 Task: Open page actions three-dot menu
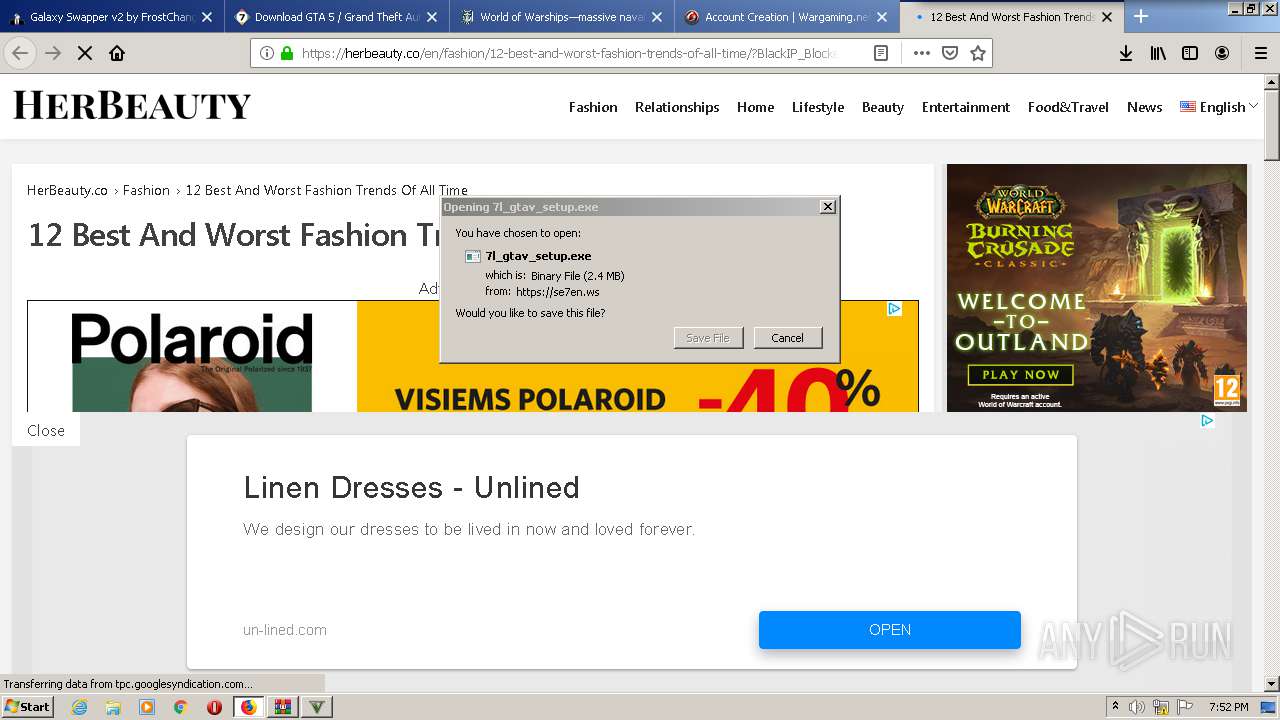[x=921, y=53]
